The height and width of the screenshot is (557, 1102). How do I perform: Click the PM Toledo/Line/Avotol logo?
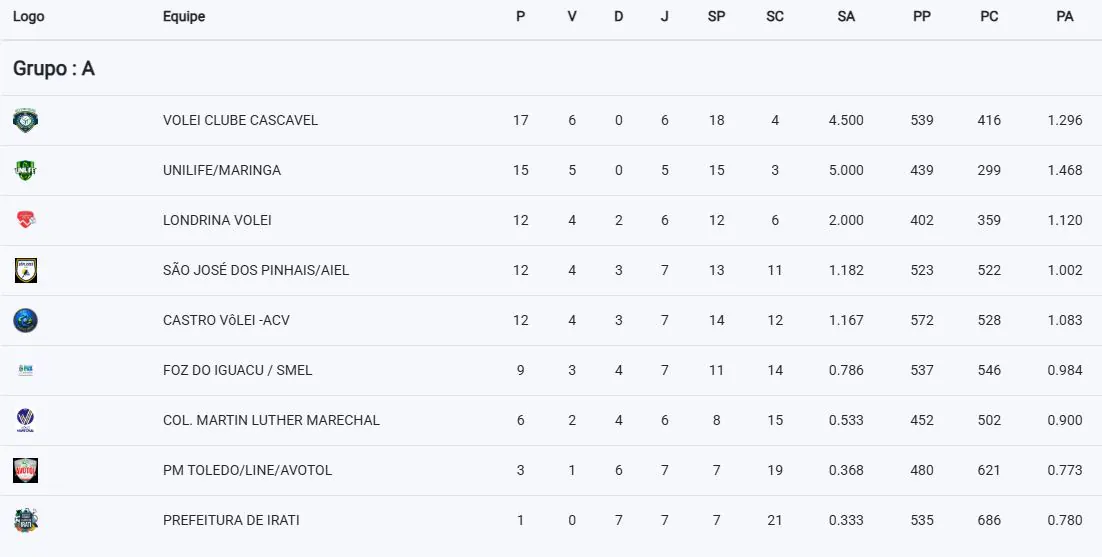click(25, 471)
